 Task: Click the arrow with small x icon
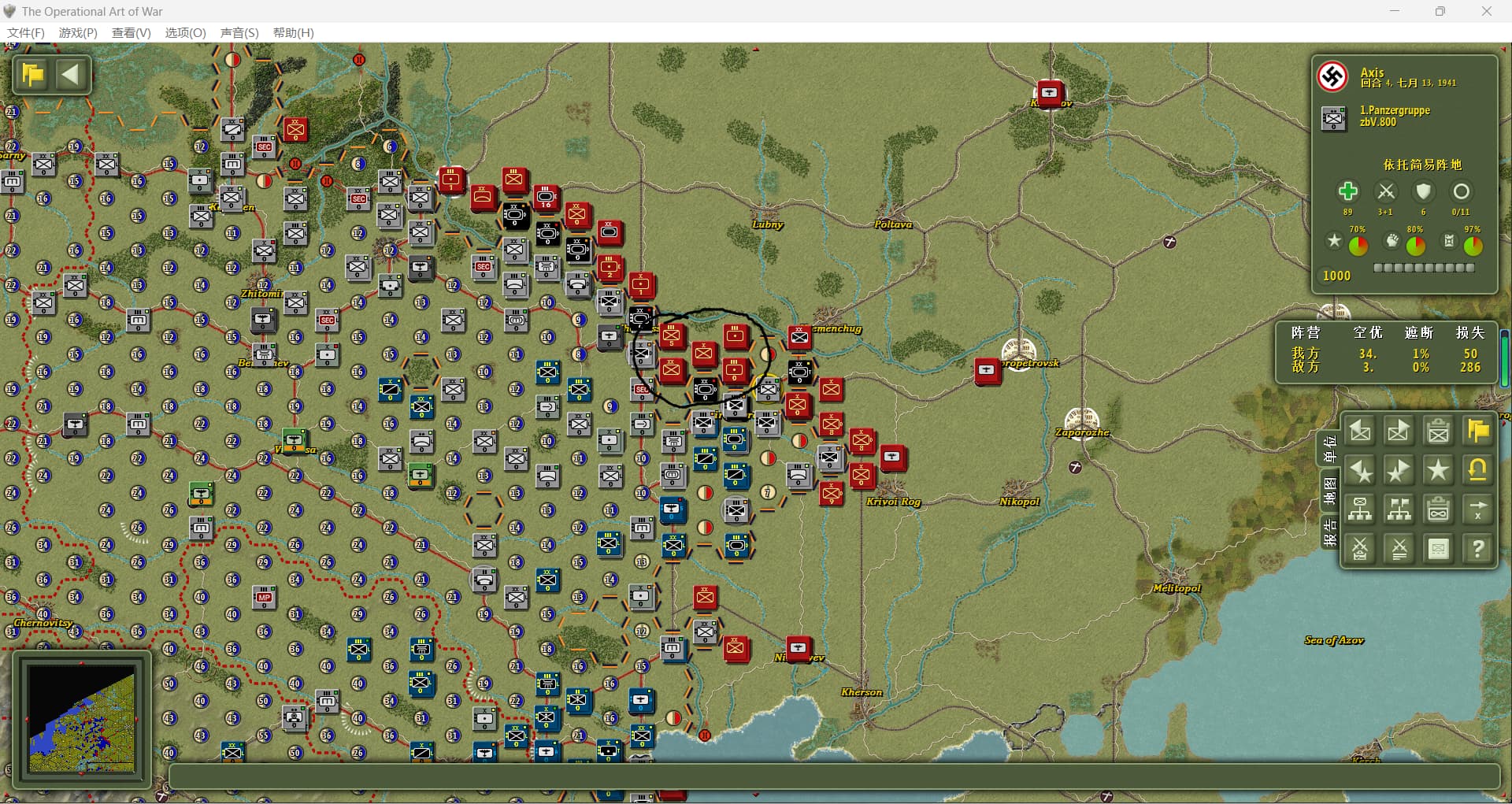[x=1478, y=509]
